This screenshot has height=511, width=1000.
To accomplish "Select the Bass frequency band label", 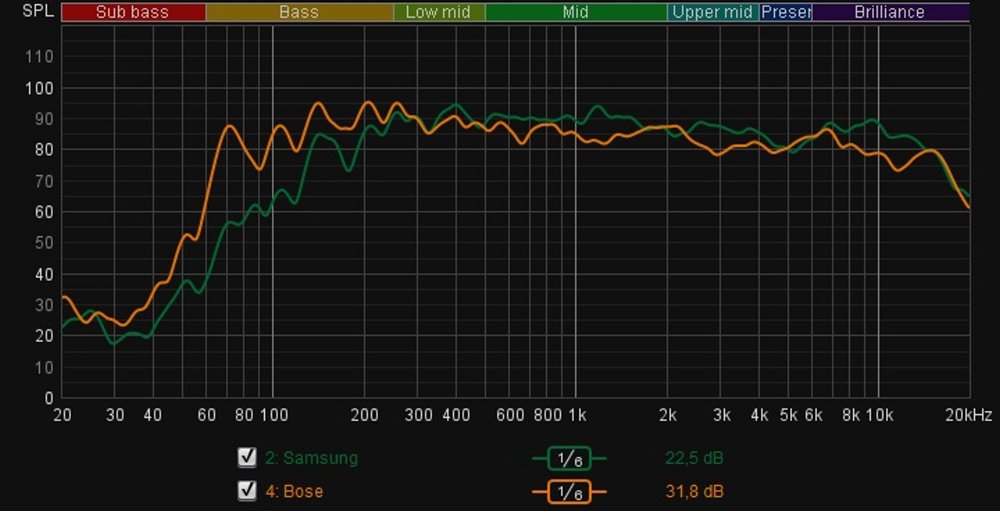I will [299, 12].
